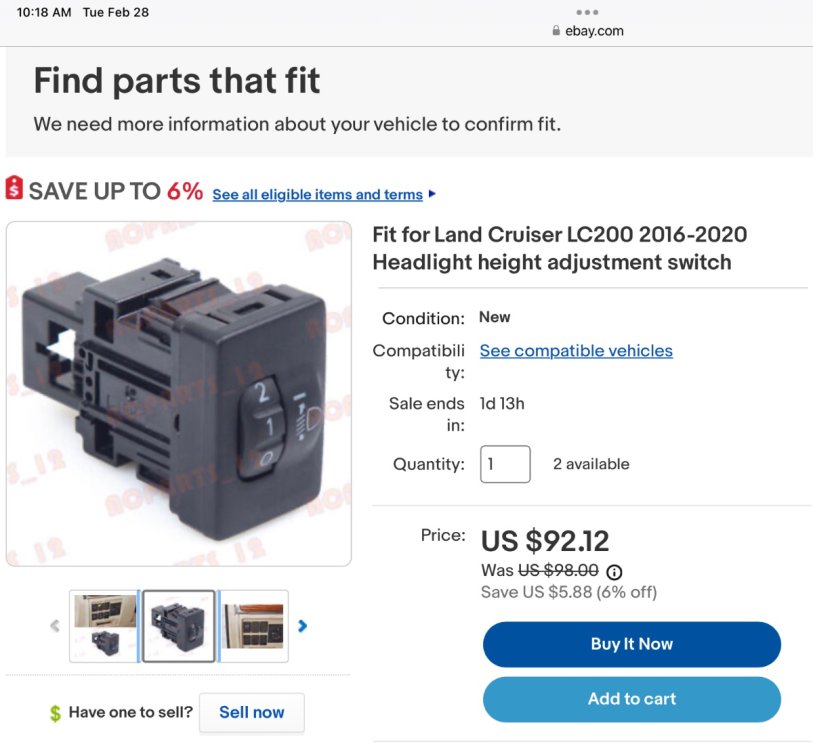Open the main headlight switch product image
The image size is (813, 750).
pyautogui.click(x=179, y=394)
